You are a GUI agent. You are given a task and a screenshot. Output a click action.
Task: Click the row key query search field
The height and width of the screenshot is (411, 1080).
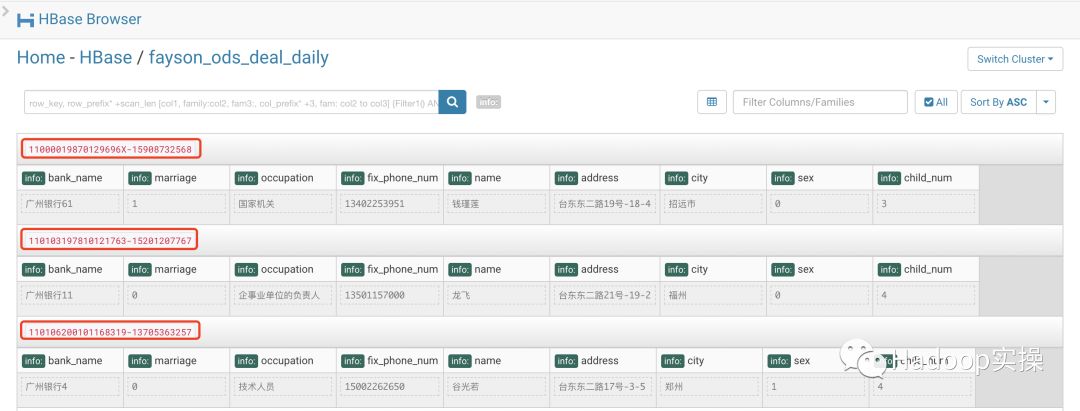click(231, 102)
